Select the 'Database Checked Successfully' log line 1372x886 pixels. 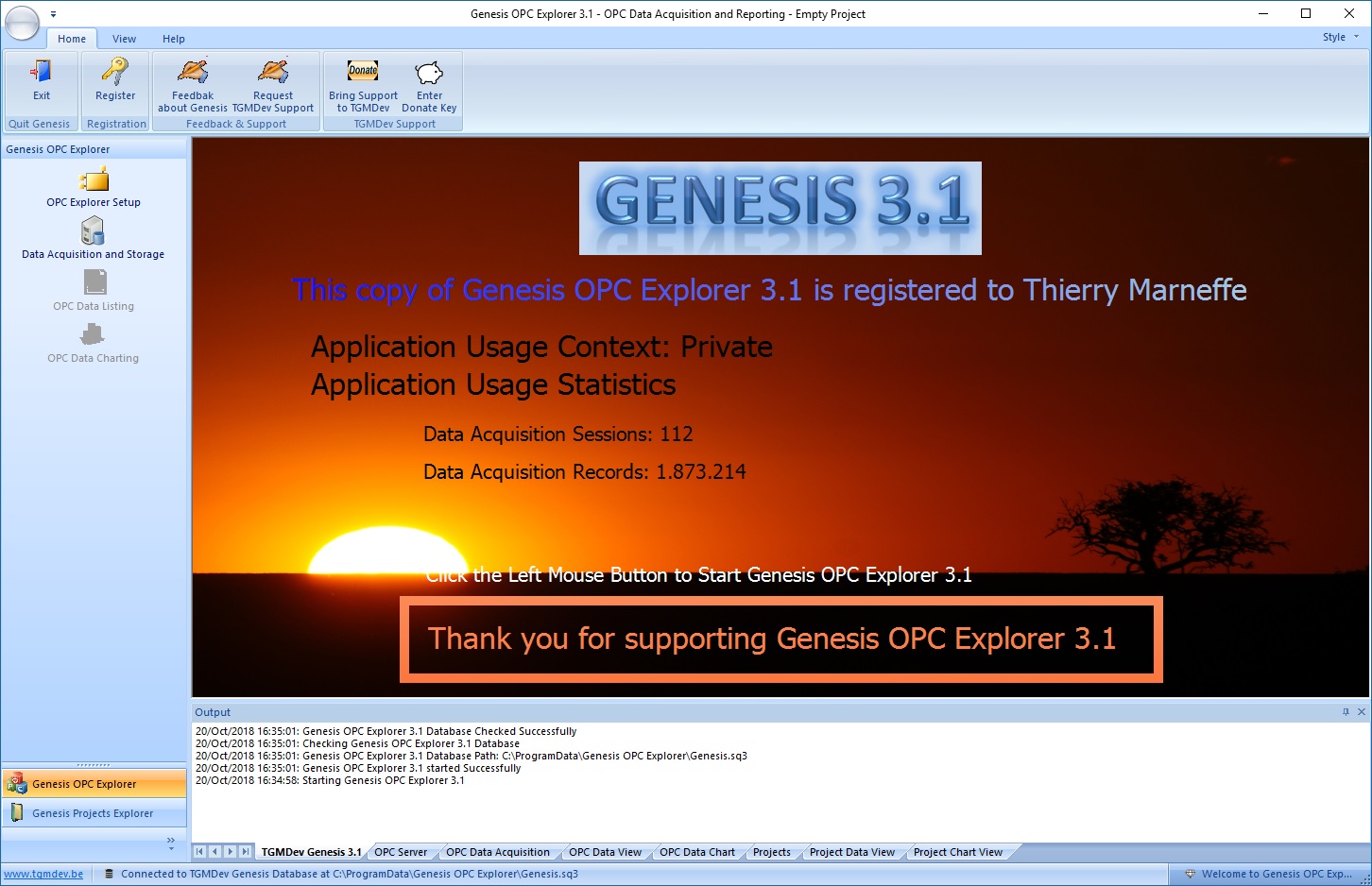(x=386, y=731)
